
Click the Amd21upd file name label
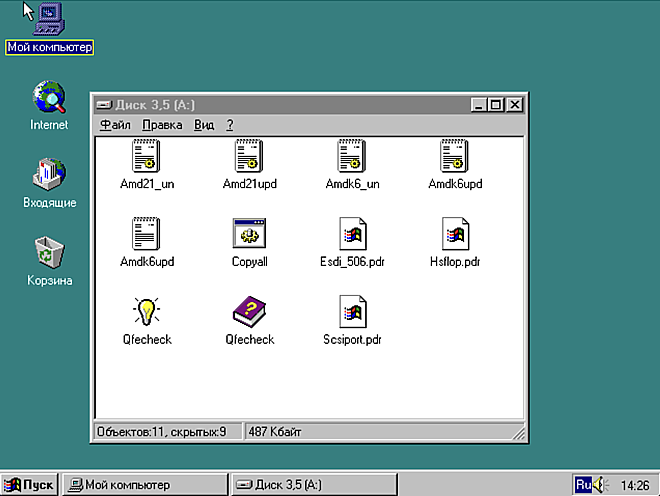point(250,184)
